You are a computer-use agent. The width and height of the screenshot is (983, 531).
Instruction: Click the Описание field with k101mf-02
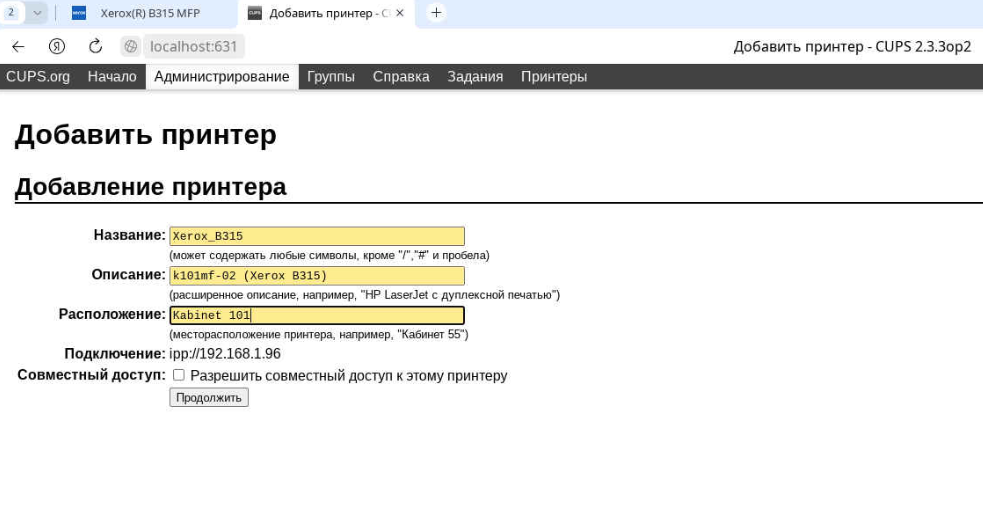point(317,276)
